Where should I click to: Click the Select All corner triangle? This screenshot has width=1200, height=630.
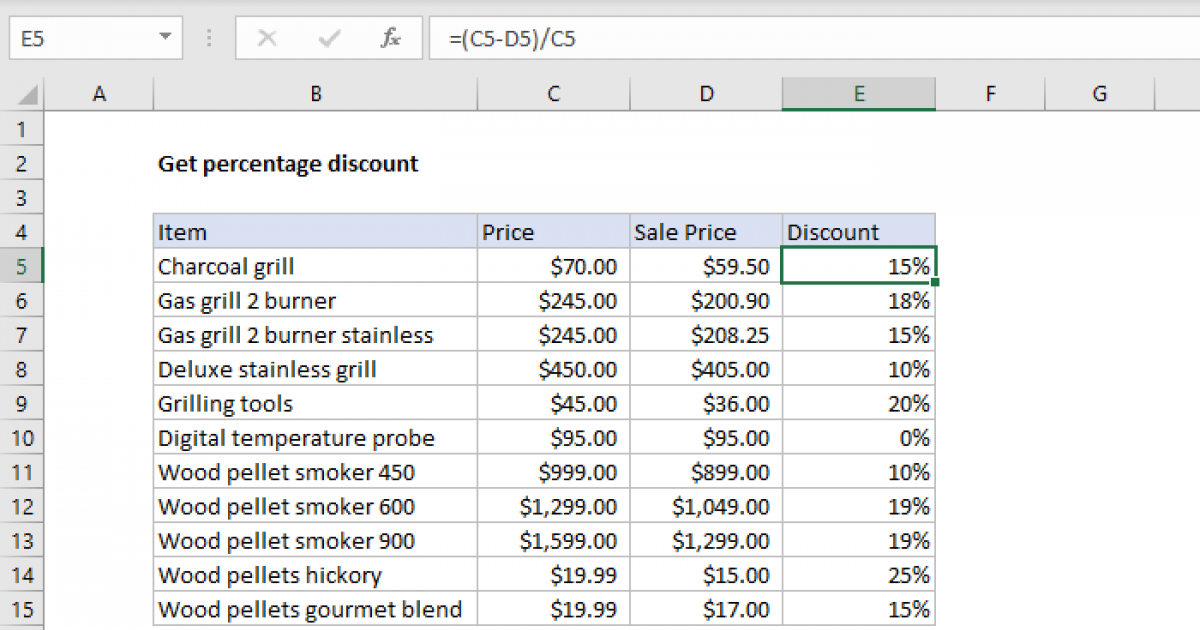click(x=28, y=95)
